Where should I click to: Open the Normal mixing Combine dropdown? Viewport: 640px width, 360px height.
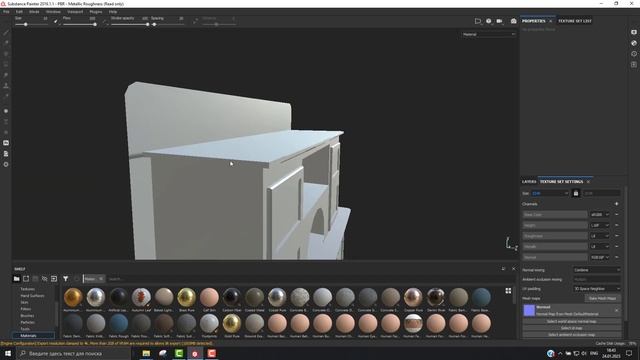pyautogui.click(x=597, y=270)
